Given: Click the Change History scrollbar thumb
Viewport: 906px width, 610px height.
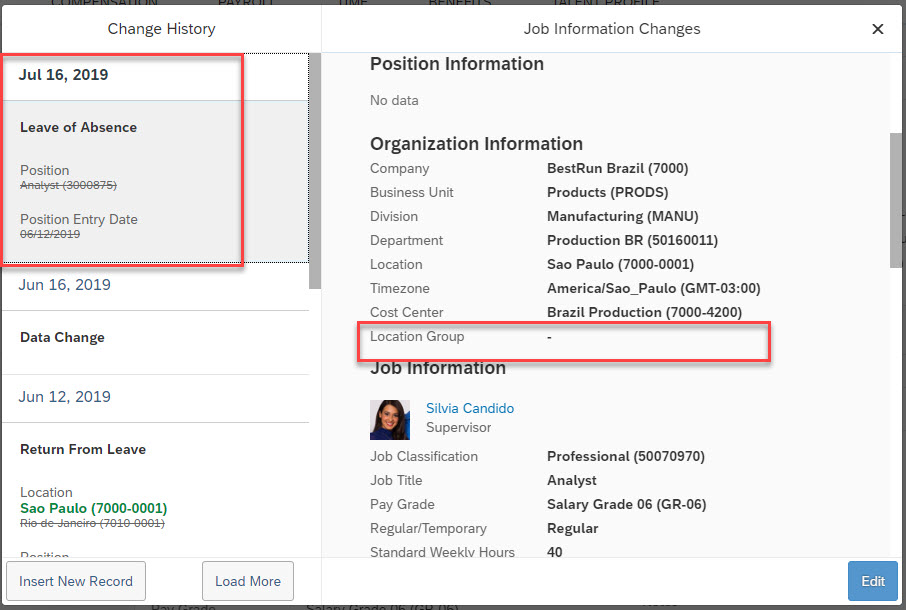Looking at the screenshot, I should pos(315,171).
